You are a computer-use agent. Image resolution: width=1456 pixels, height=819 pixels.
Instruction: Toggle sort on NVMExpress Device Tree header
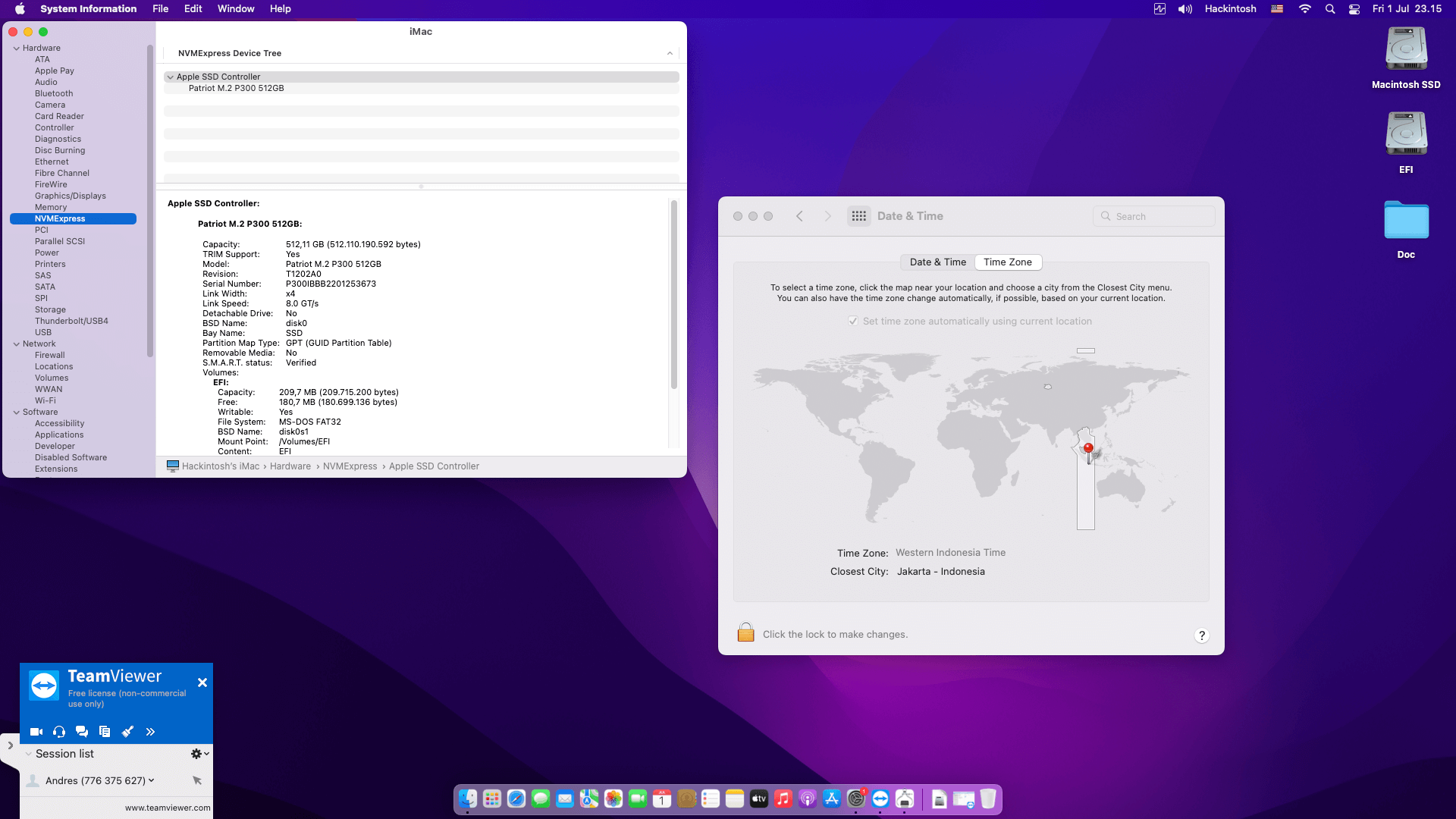[x=670, y=53]
